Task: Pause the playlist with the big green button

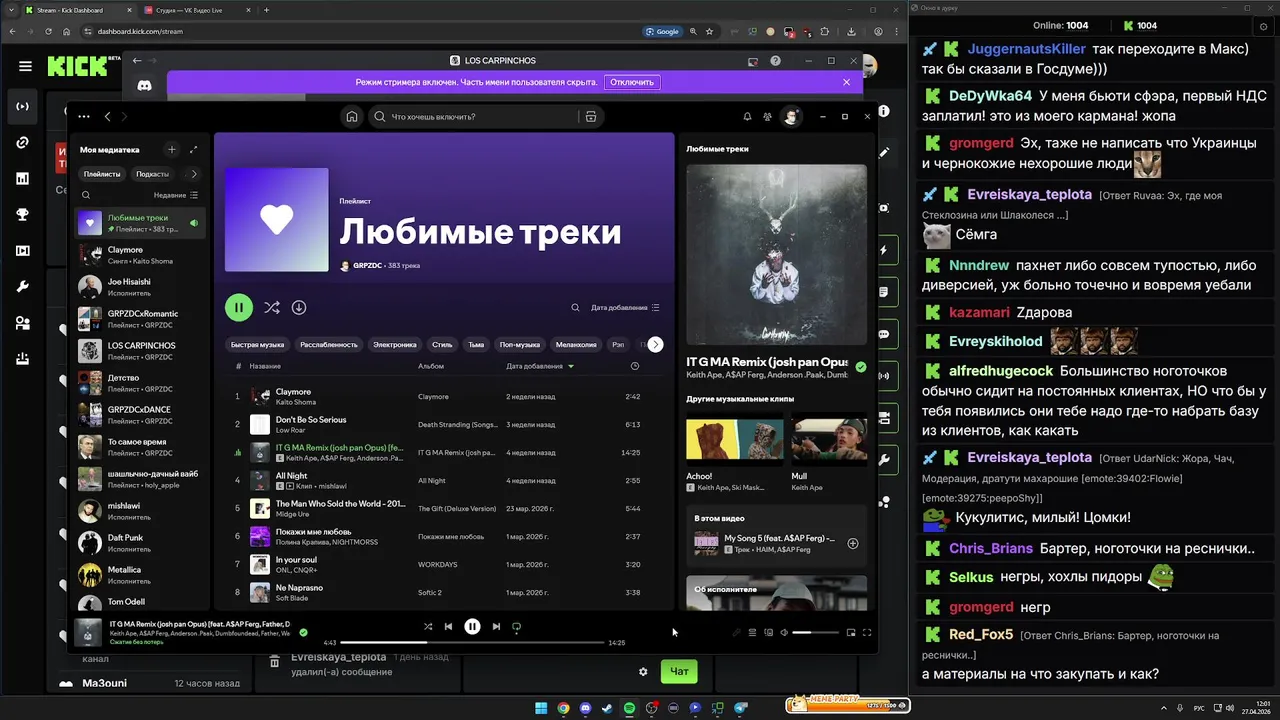Action: click(x=239, y=308)
